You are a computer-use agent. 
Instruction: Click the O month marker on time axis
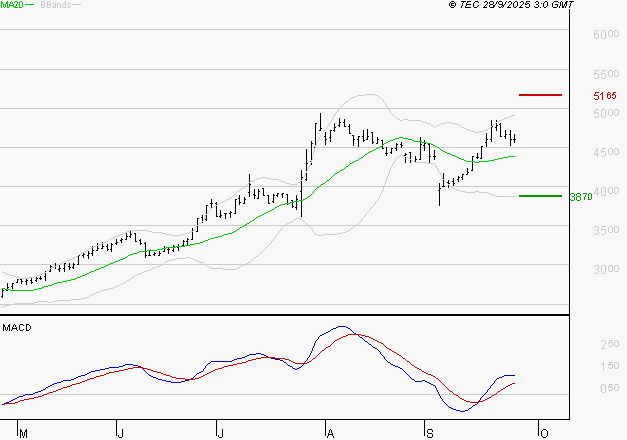(544, 434)
